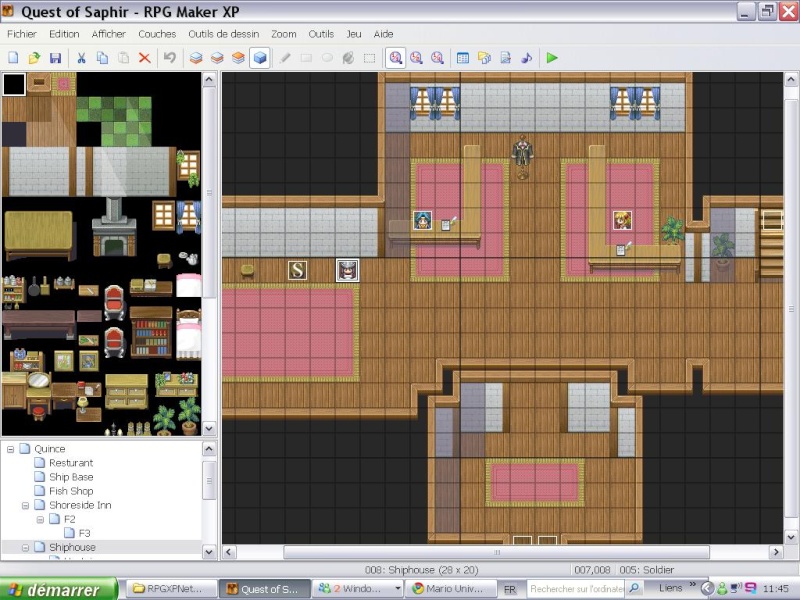Select the blue-haired character event tile

click(422, 220)
